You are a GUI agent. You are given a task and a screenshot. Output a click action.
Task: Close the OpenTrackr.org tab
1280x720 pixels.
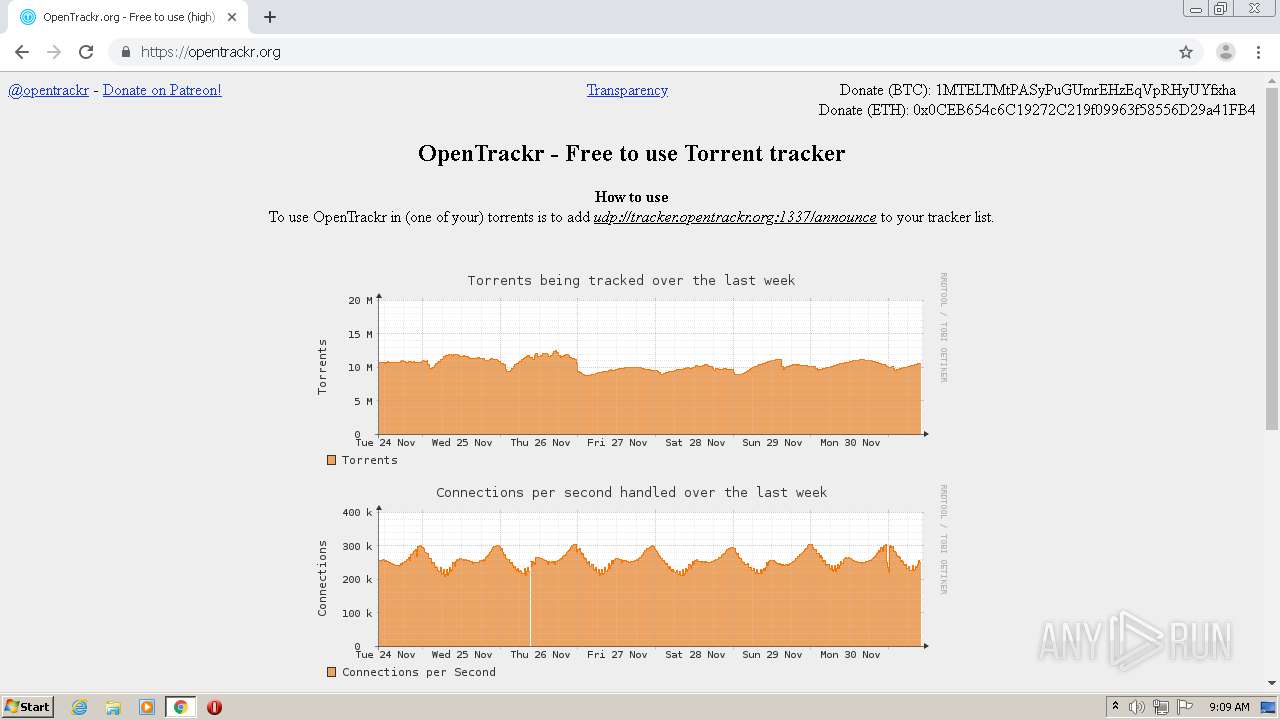coord(232,17)
